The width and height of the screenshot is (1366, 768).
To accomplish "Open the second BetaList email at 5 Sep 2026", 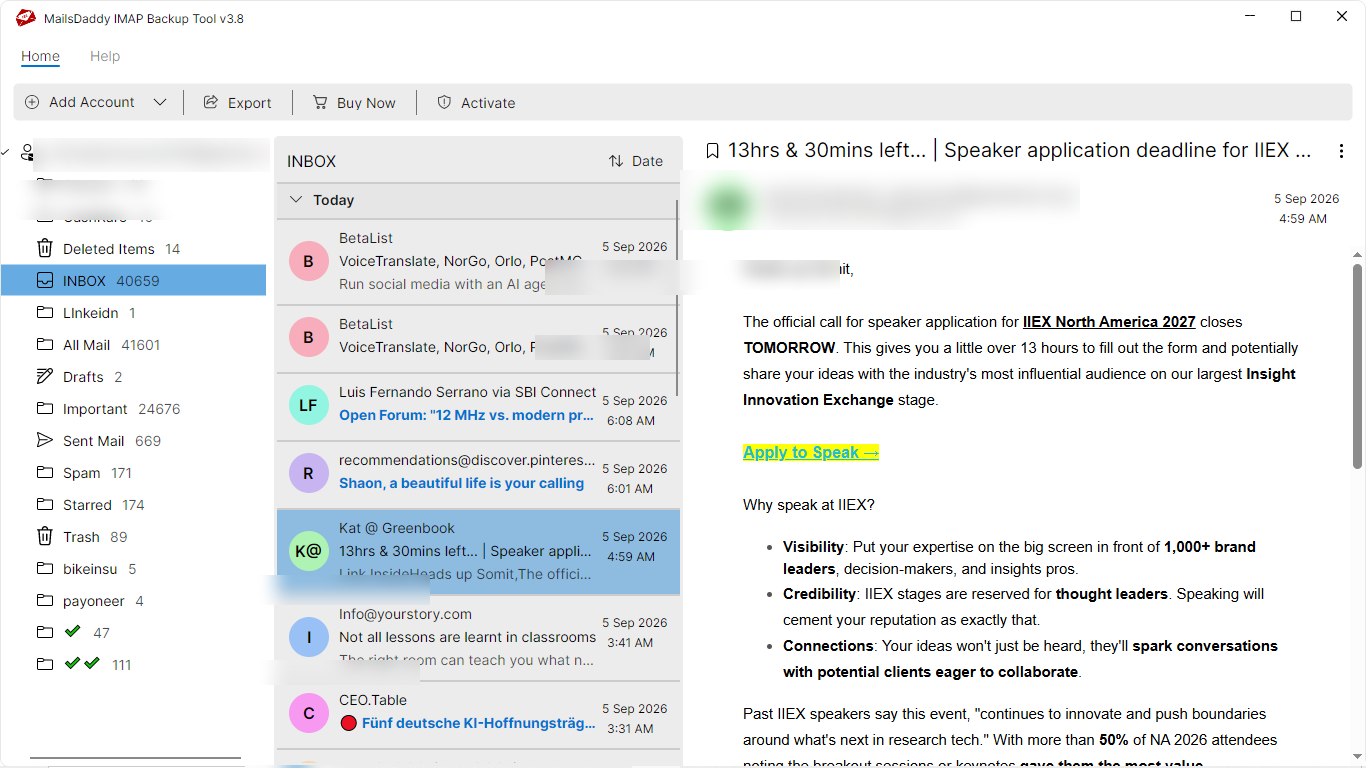I will (x=478, y=339).
